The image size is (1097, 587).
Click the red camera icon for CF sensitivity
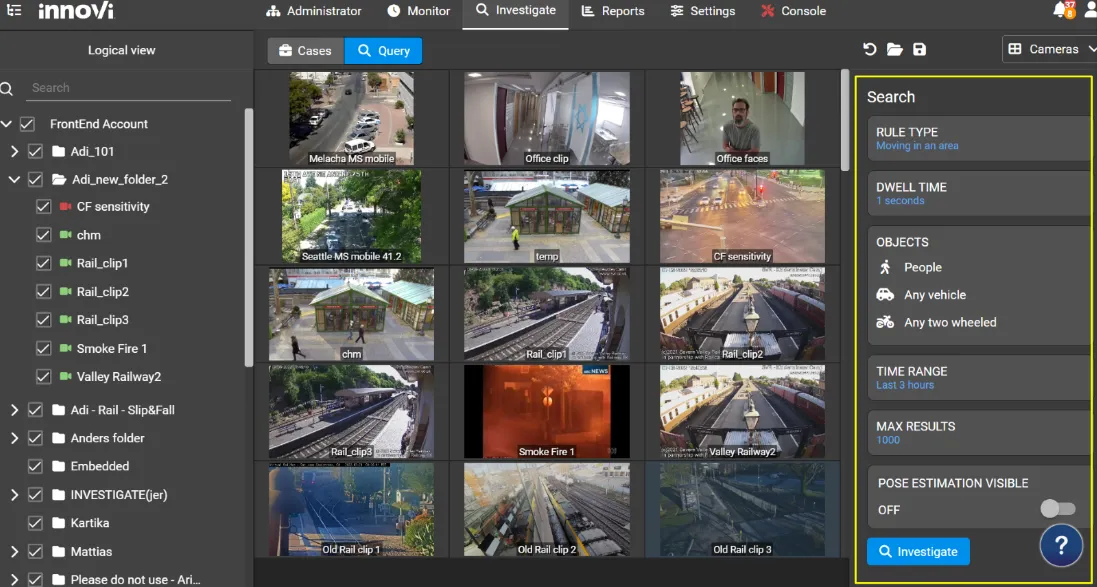pyautogui.click(x=66, y=206)
